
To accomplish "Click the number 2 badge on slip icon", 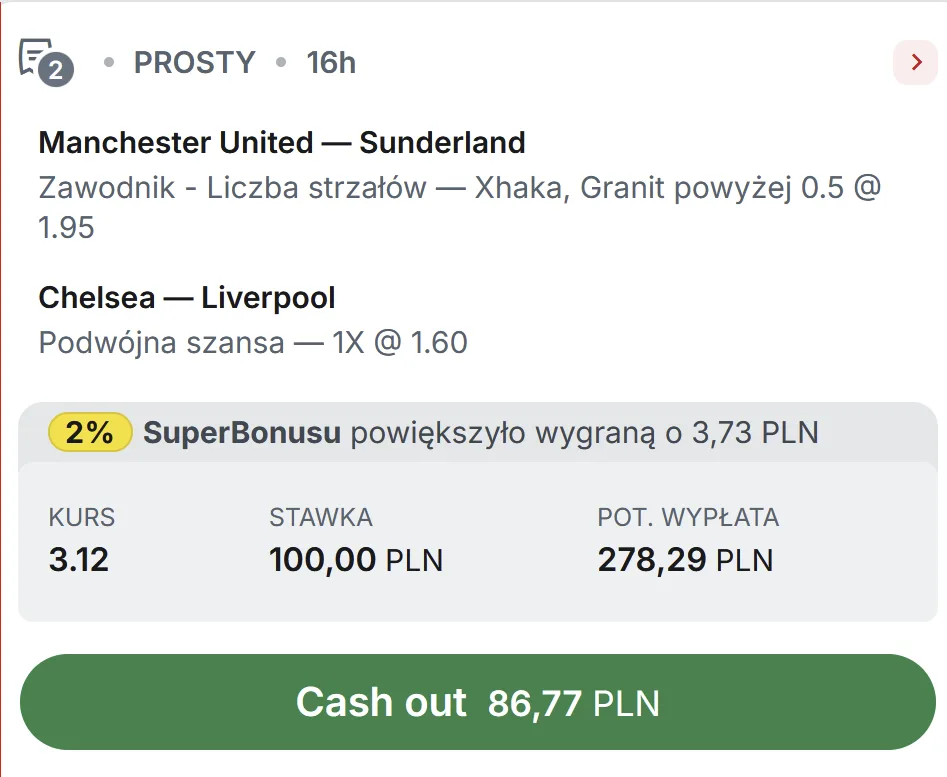I will (x=57, y=70).
